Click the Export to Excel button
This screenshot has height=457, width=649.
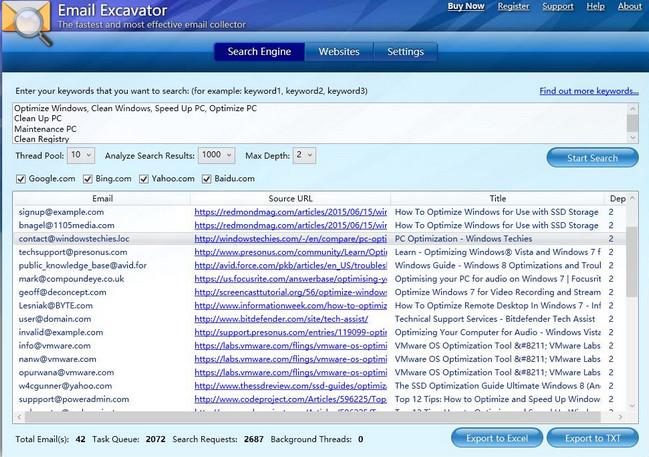coord(497,438)
